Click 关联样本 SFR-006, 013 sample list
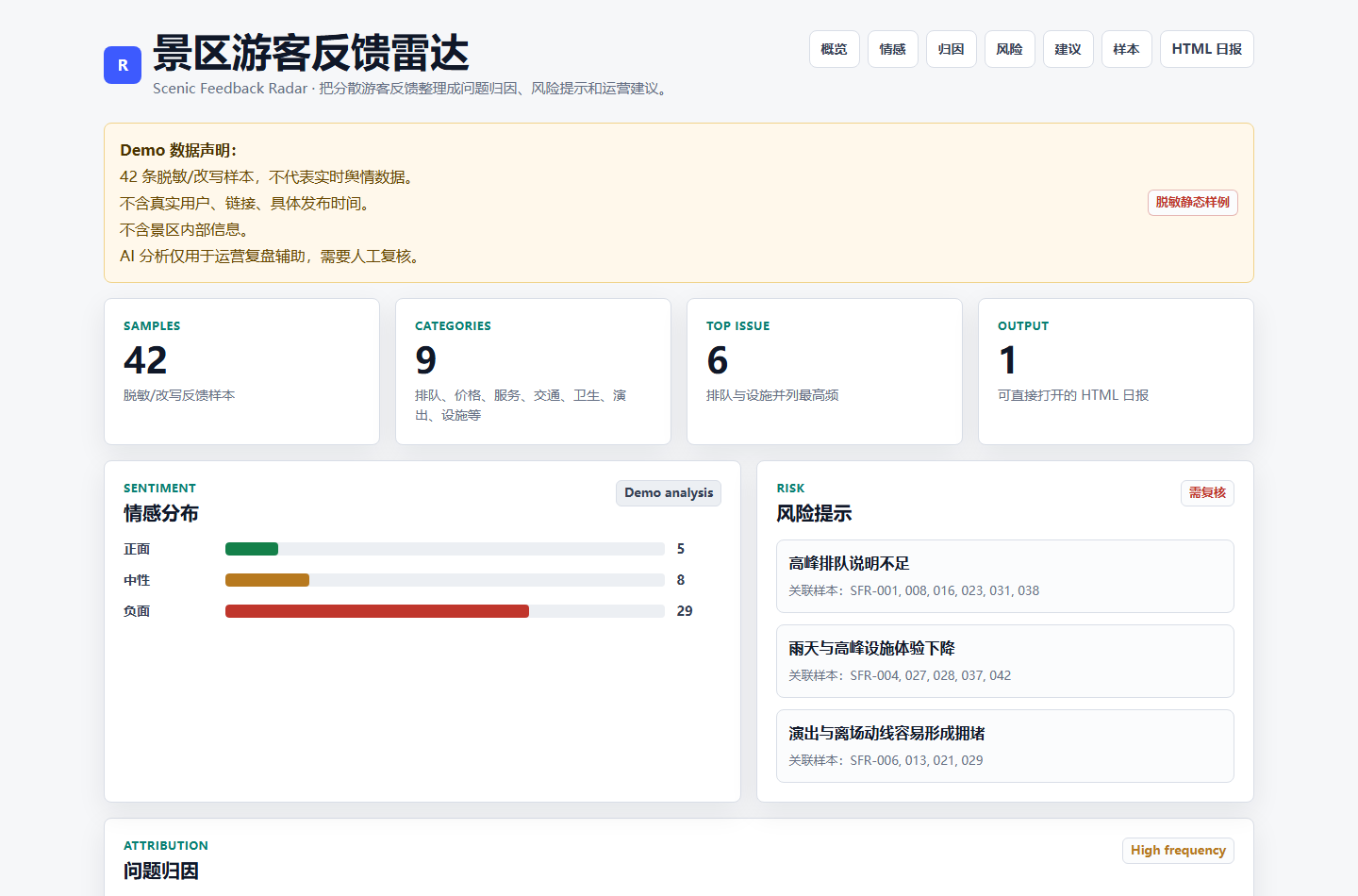The height and width of the screenshot is (896, 1358). 886,760
